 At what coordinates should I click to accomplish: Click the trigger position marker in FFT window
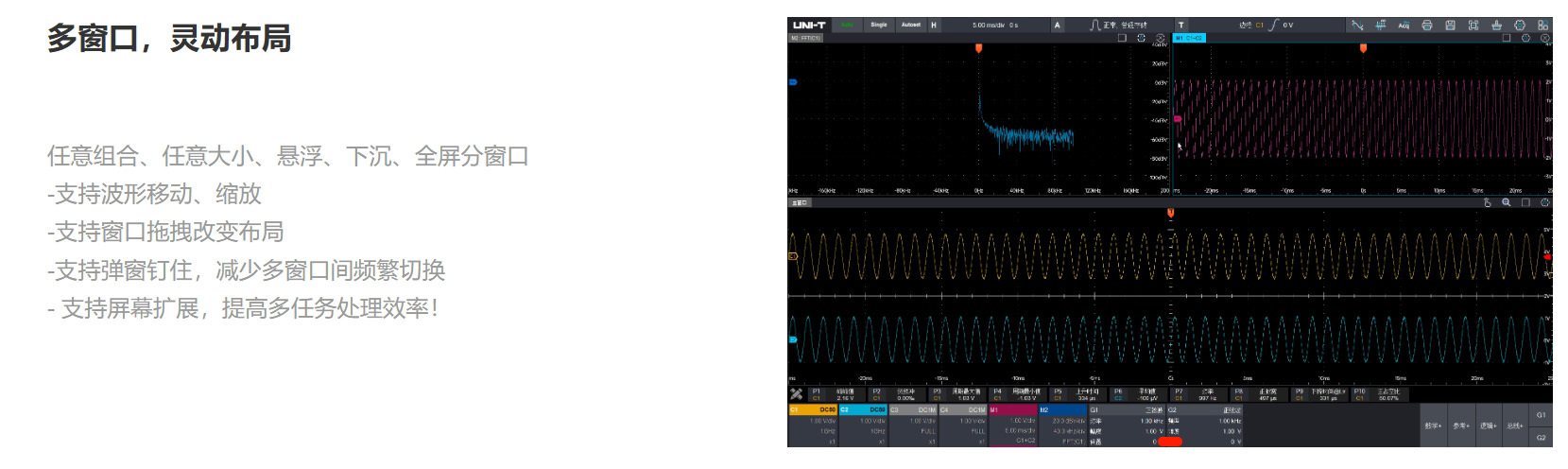tap(979, 48)
